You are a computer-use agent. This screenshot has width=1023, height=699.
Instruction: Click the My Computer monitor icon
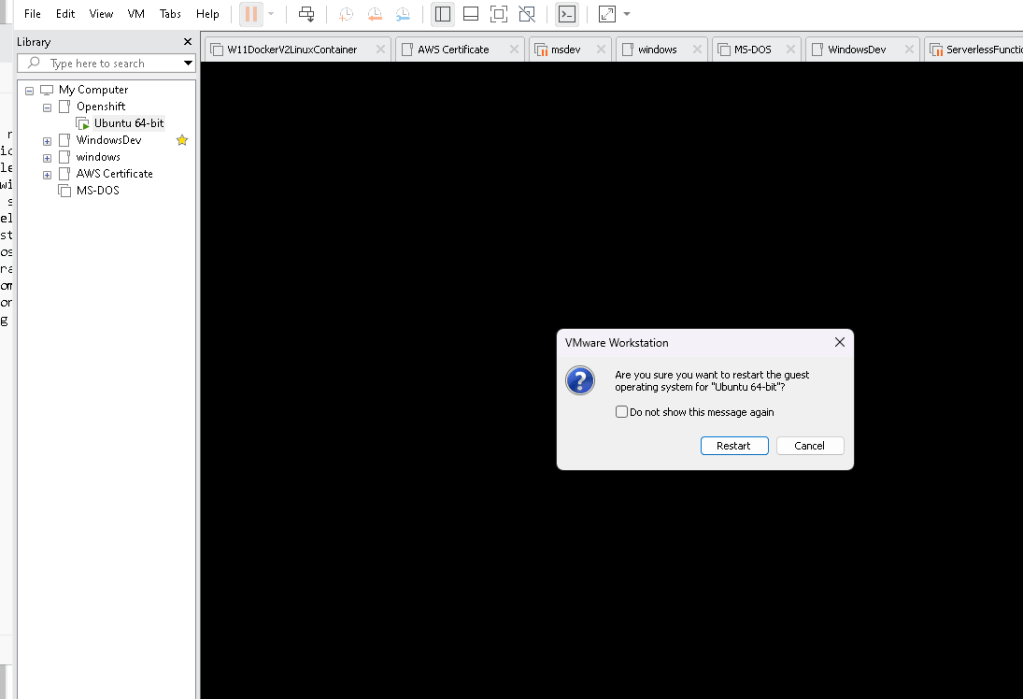click(x=47, y=89)
